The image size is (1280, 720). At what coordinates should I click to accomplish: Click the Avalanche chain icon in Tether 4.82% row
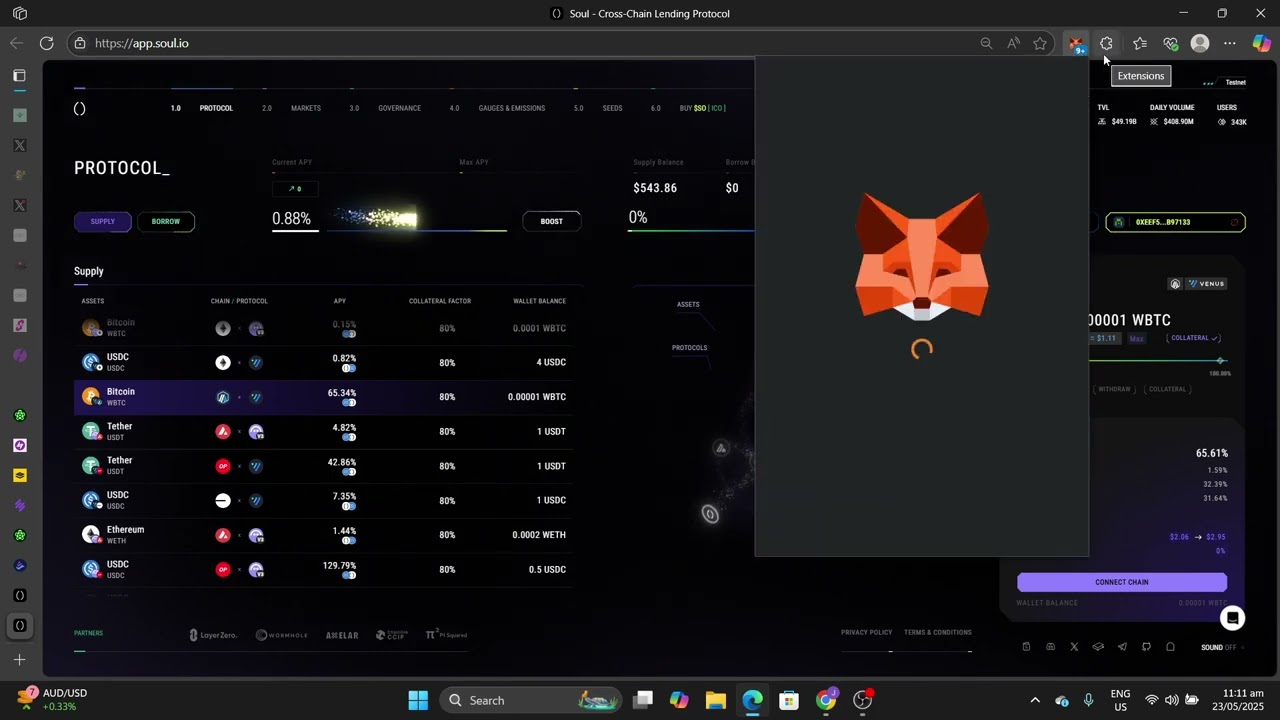coord(223,432)
